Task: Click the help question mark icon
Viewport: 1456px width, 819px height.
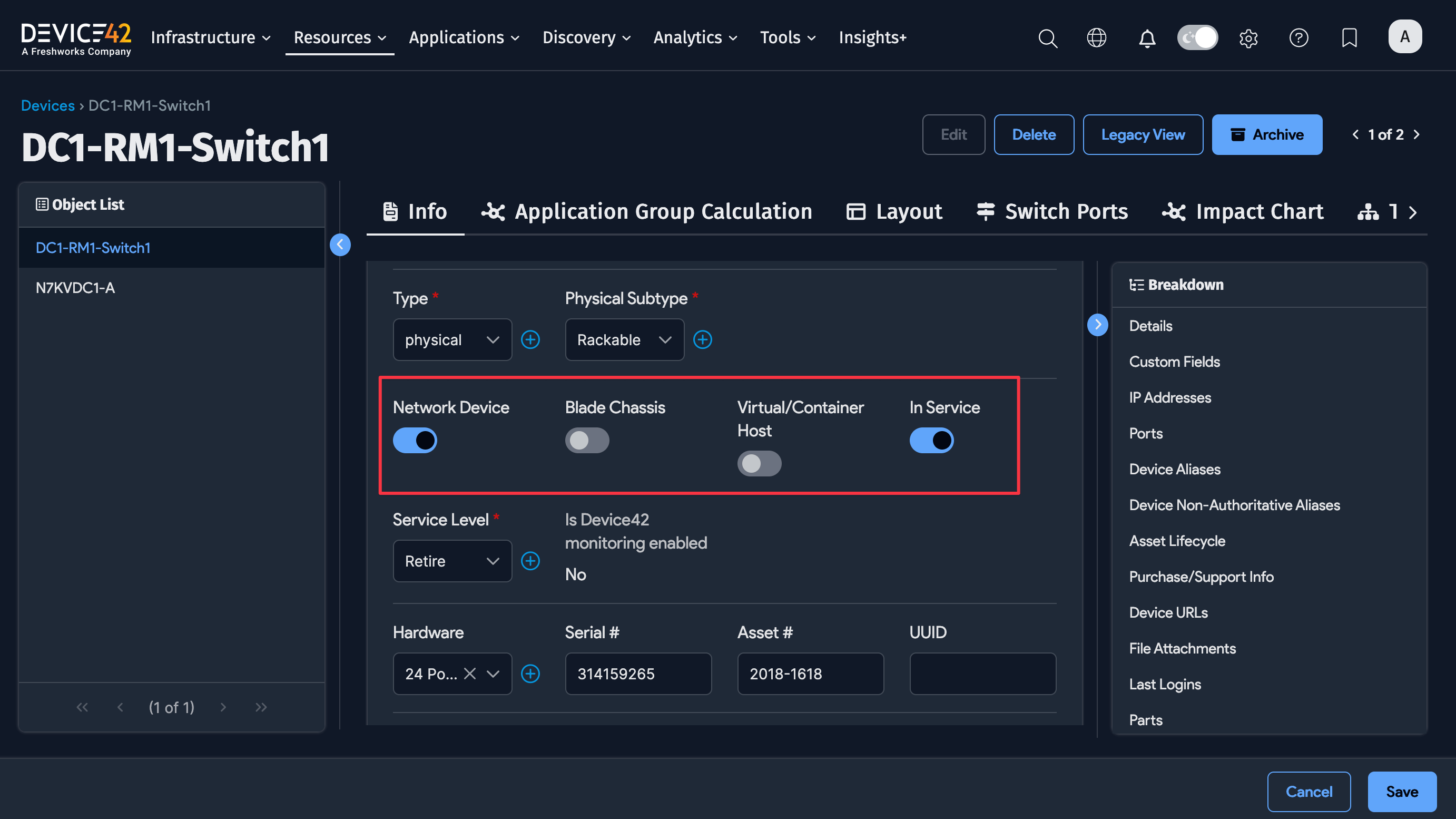Action: click(1298, 38)
